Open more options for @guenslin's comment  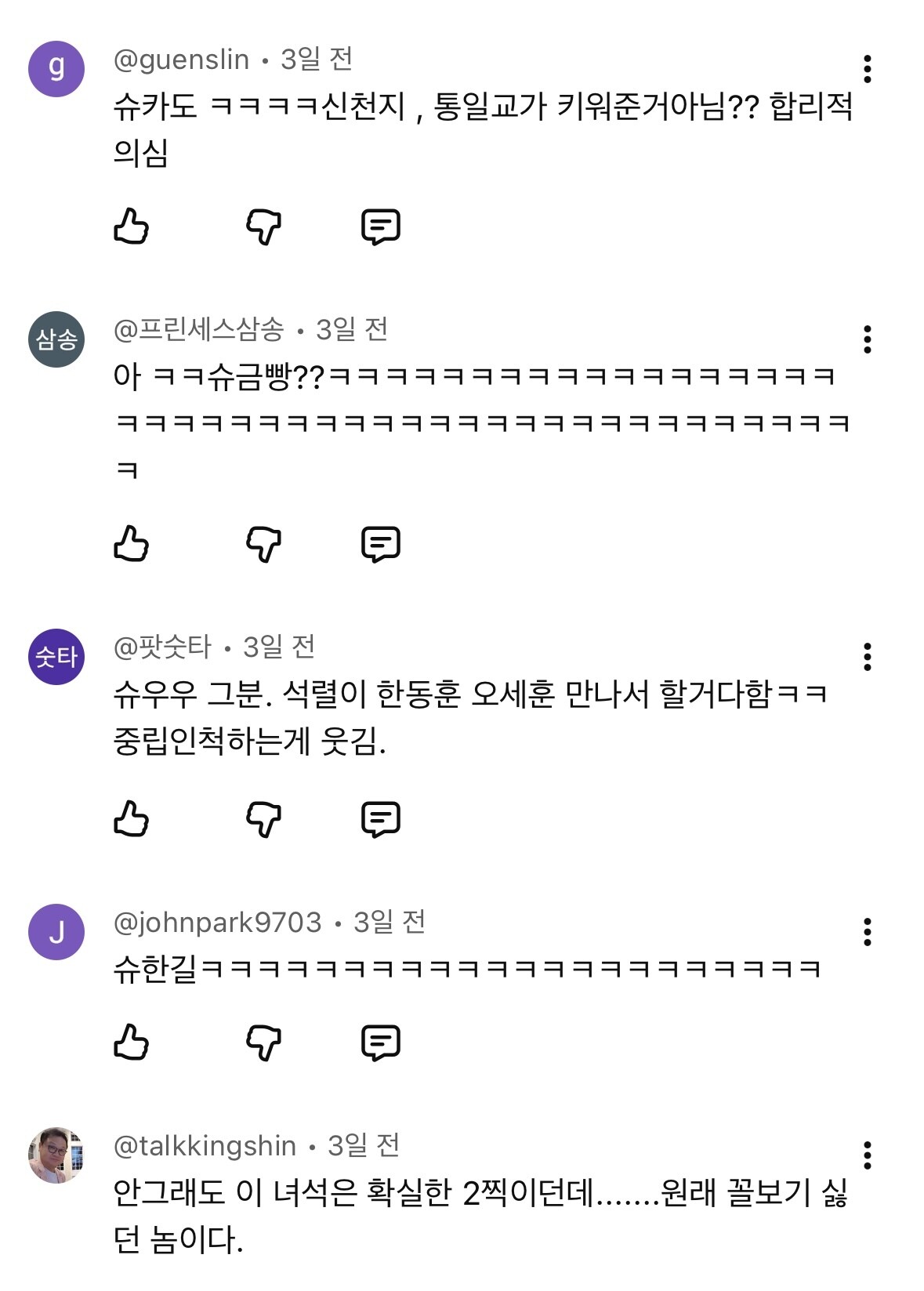[867, 69]
